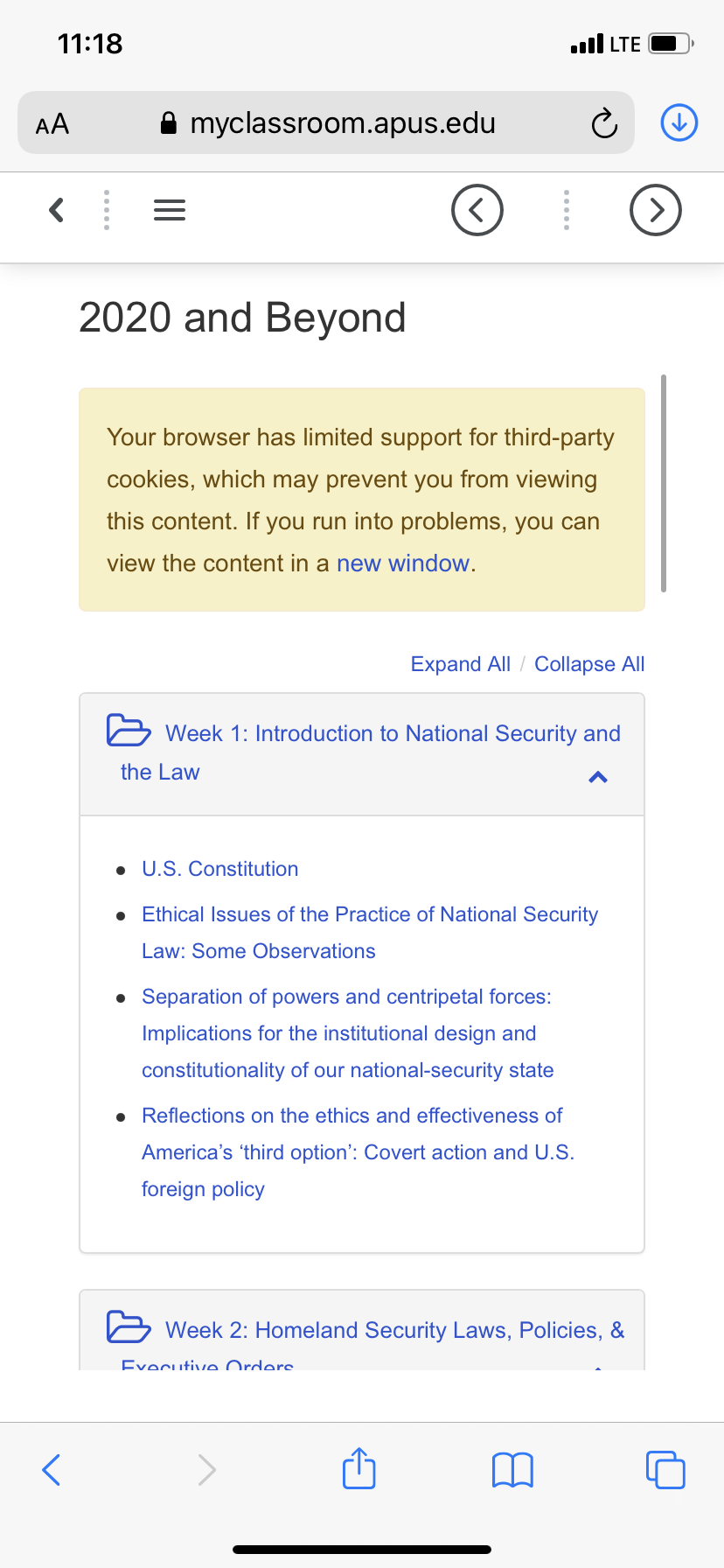Open the new window link
The image size is (724, 1568).
(403, 563)
